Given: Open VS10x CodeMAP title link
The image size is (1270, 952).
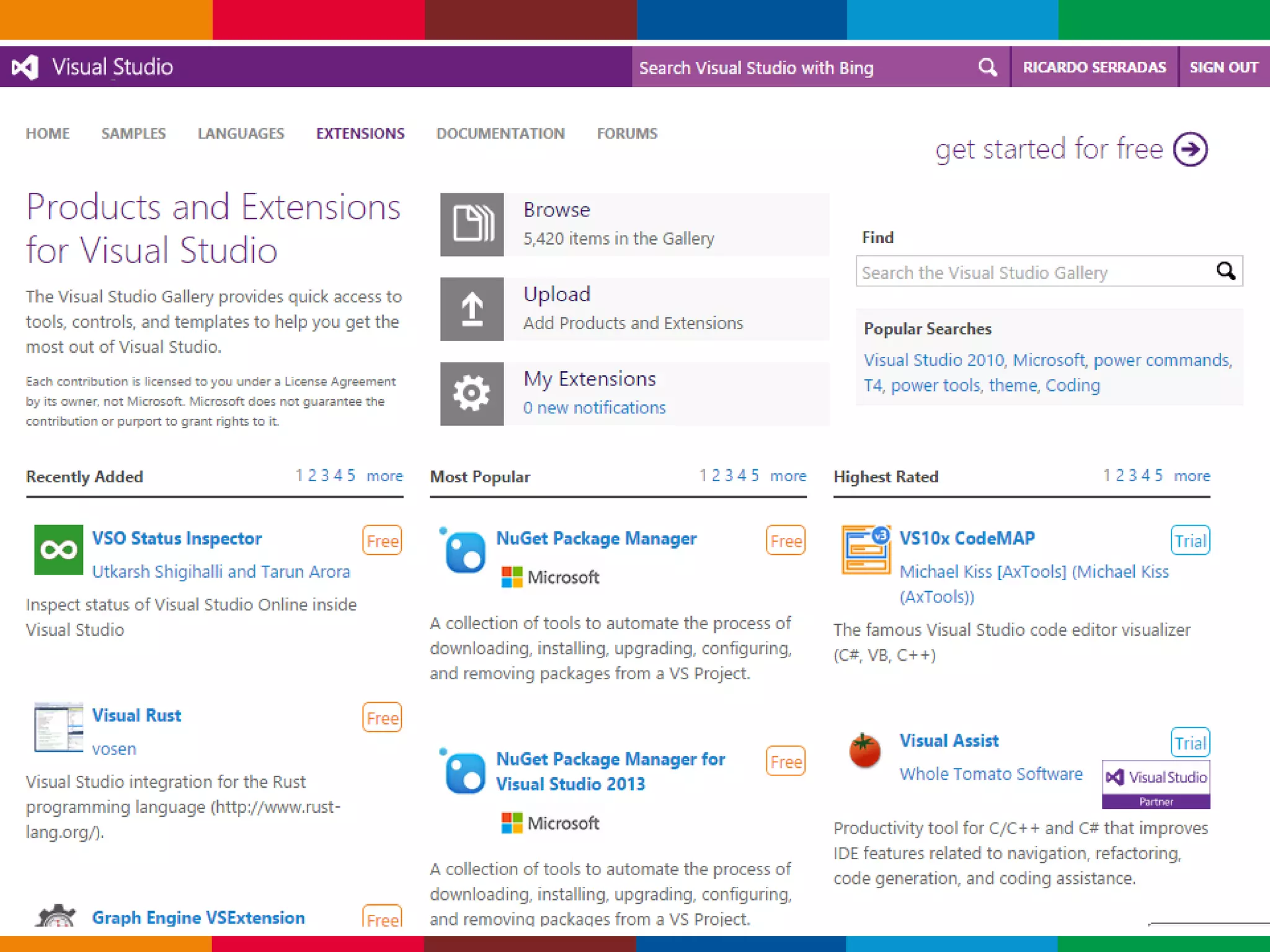Looking at the screenshot, I should tap(967, 538).
